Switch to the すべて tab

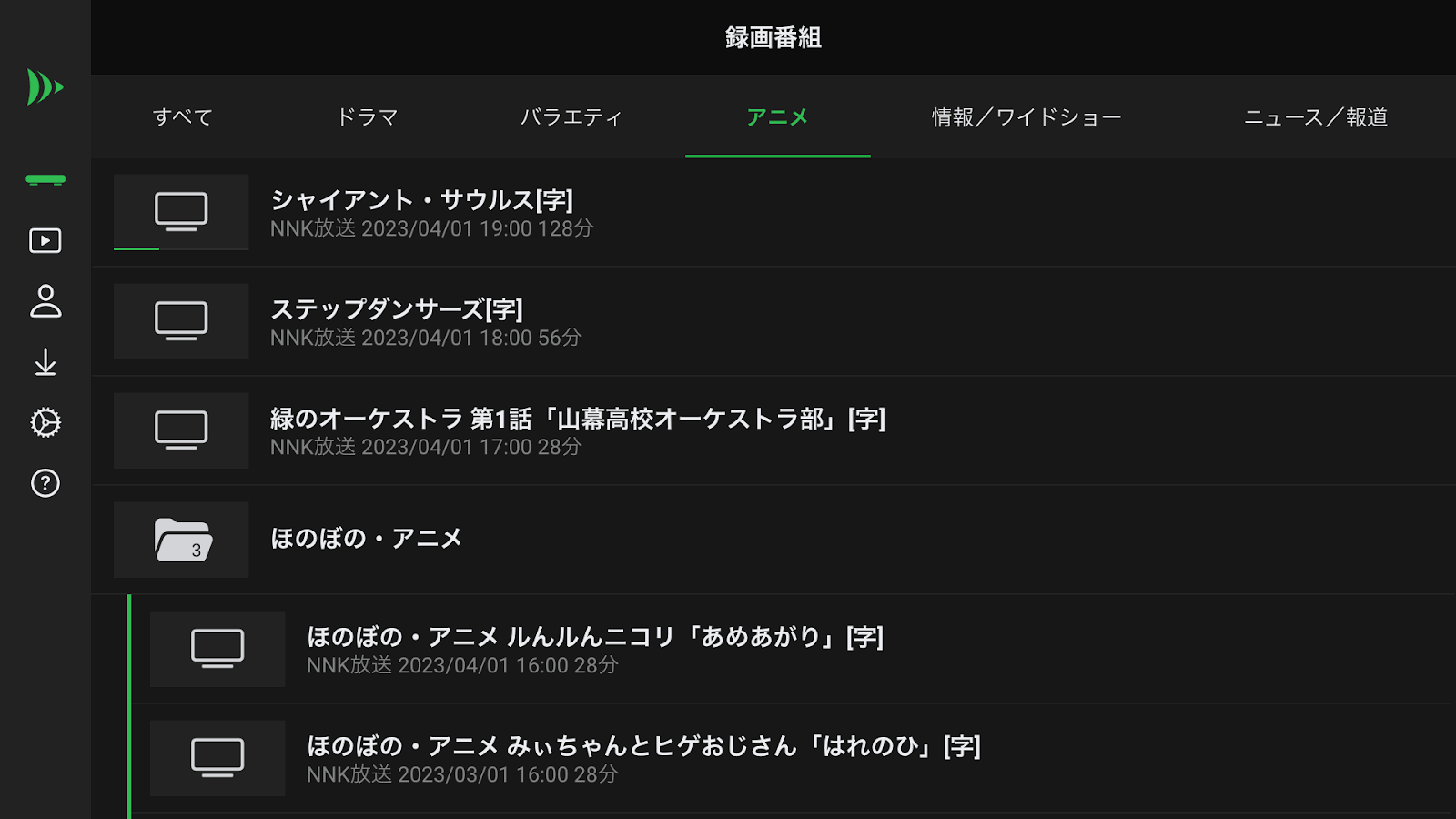point(182,117)
